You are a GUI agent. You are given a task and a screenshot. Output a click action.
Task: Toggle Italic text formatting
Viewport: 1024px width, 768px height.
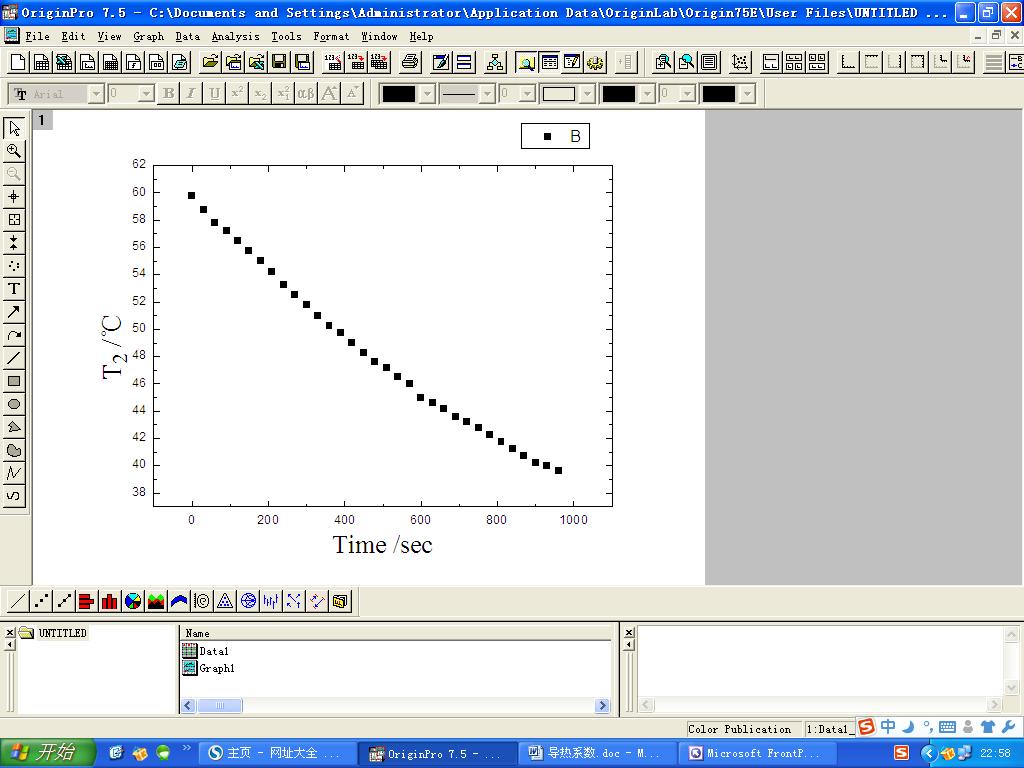(x=191, y=93)
